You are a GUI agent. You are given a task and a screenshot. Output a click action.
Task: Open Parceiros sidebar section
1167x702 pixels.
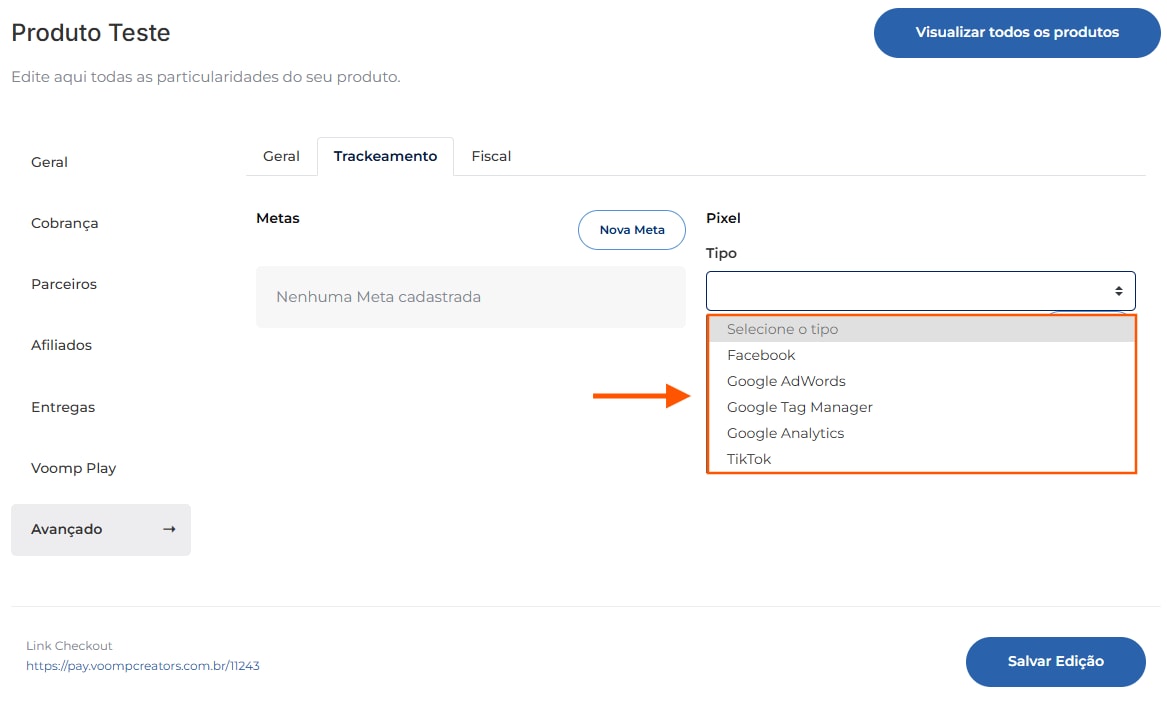click(64, 284)
